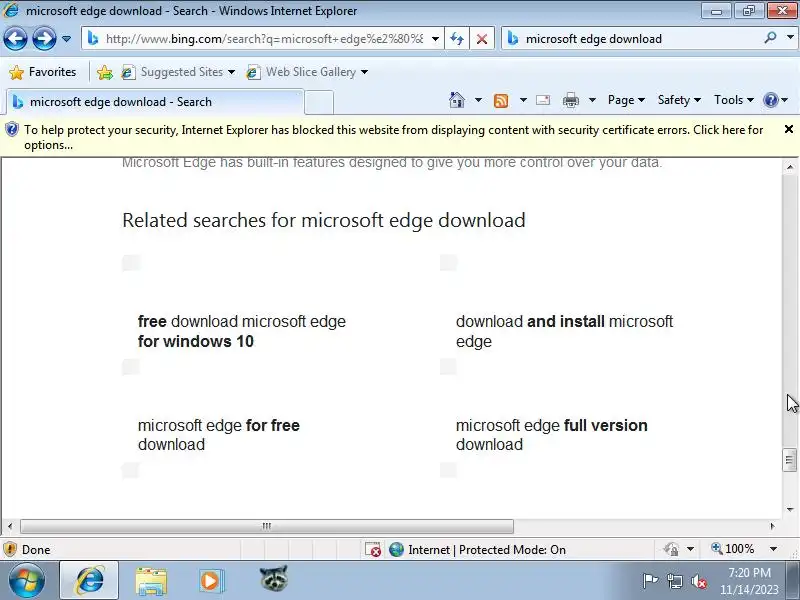Click Internet | Protected Mode: On zone
The width and height of the screenshot is (800, 600).
[478, 549]
